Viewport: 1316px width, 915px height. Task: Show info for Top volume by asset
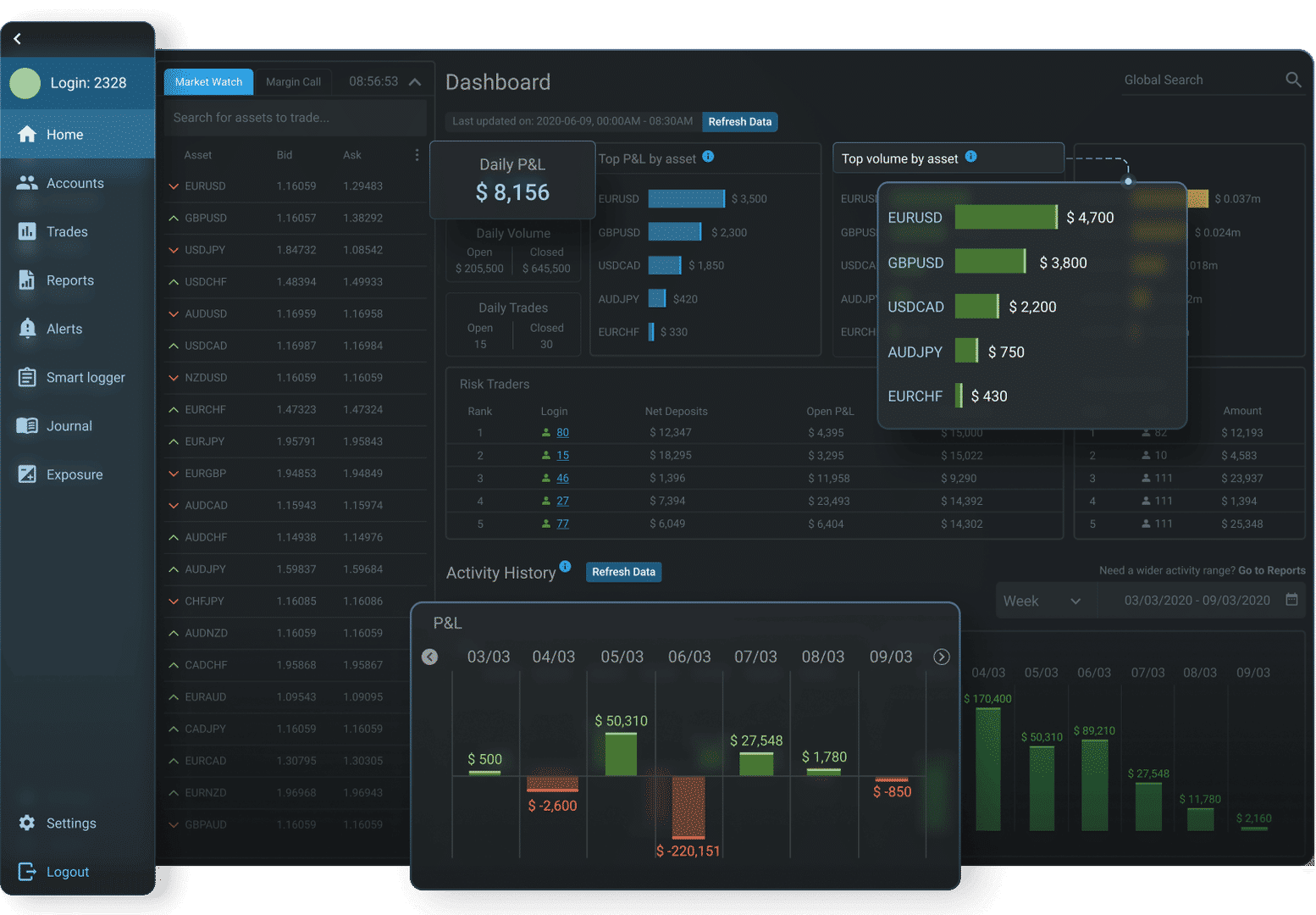(971, 157)
